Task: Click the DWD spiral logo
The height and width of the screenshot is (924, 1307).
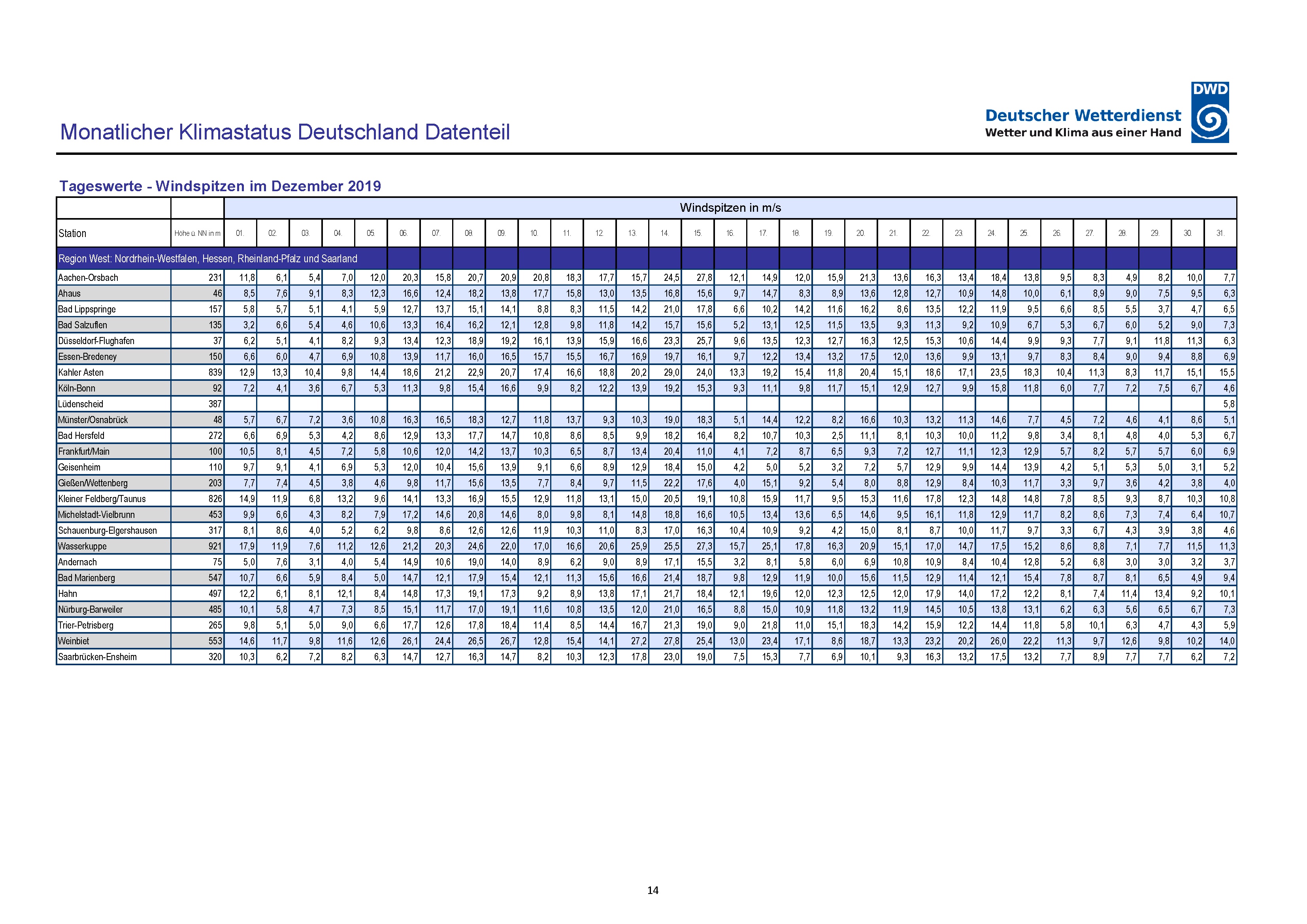Action: click(1210, 112)
